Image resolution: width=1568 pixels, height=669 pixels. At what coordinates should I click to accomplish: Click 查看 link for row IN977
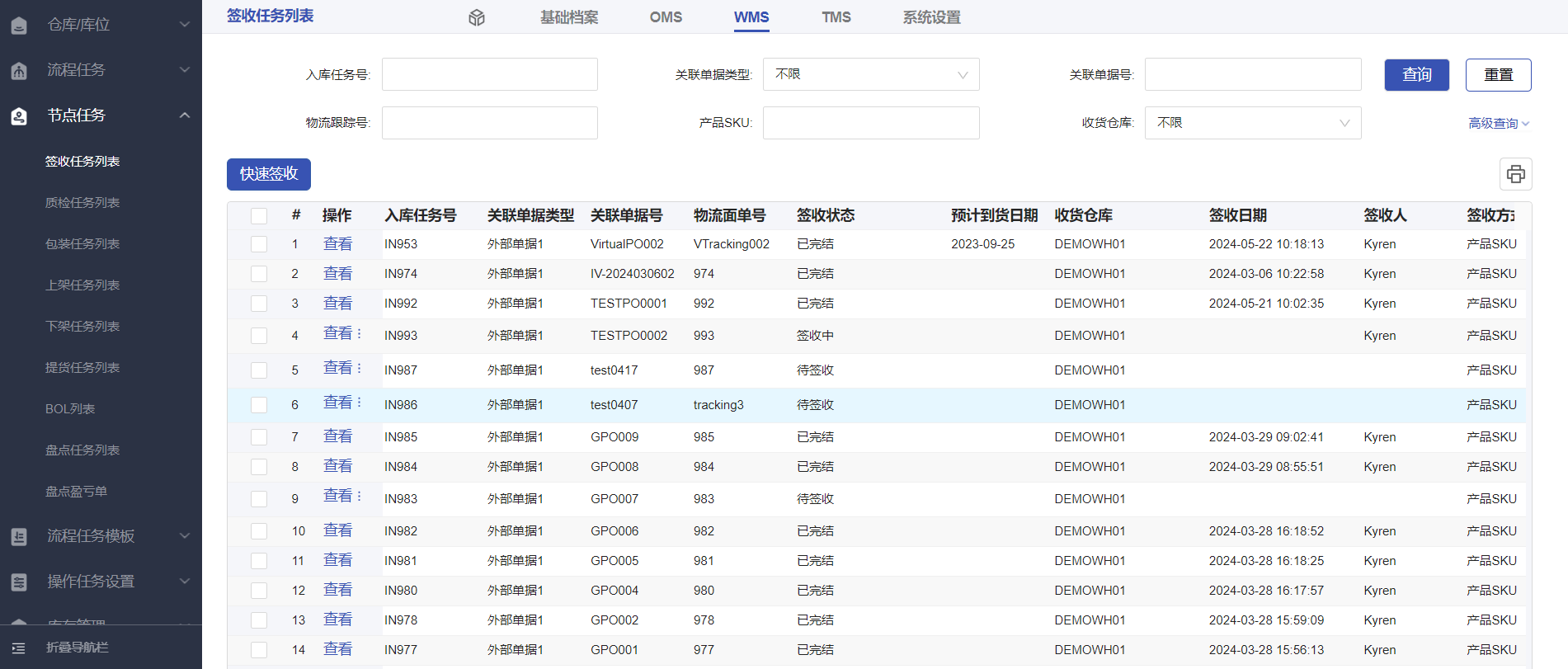tap(337, 649)
